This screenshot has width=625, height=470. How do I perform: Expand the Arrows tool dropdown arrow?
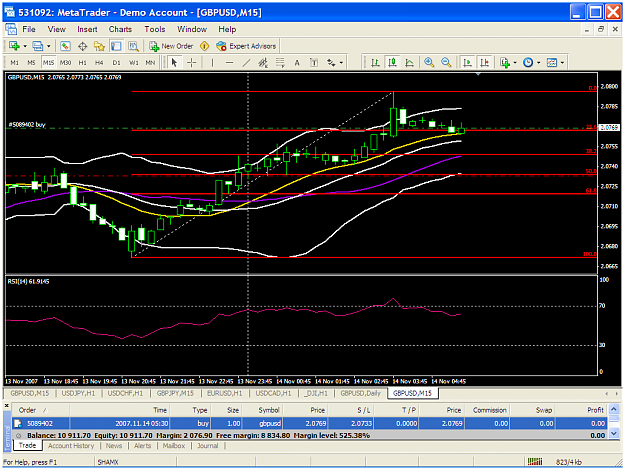click(341, 63)
